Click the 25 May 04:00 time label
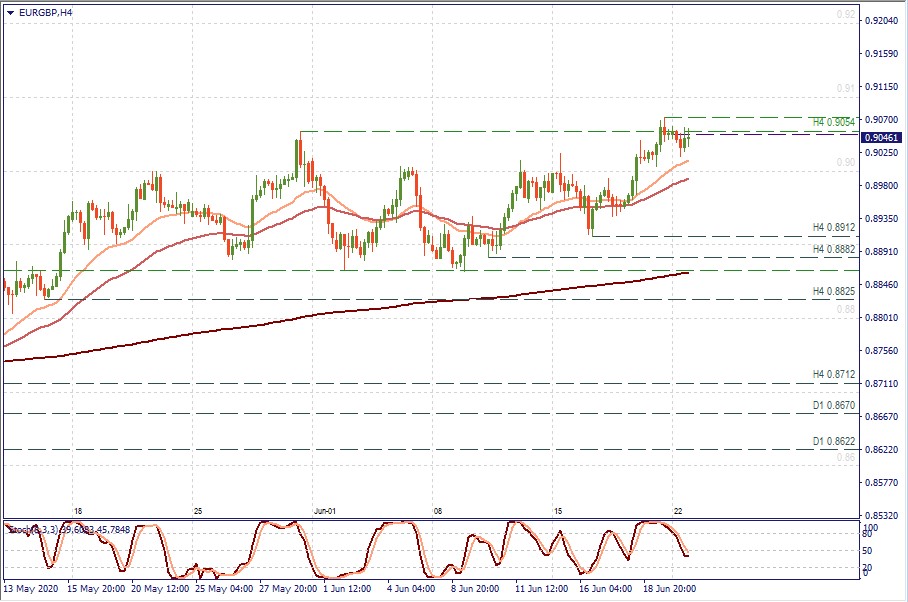908x602 pixels. click(224, 589)
